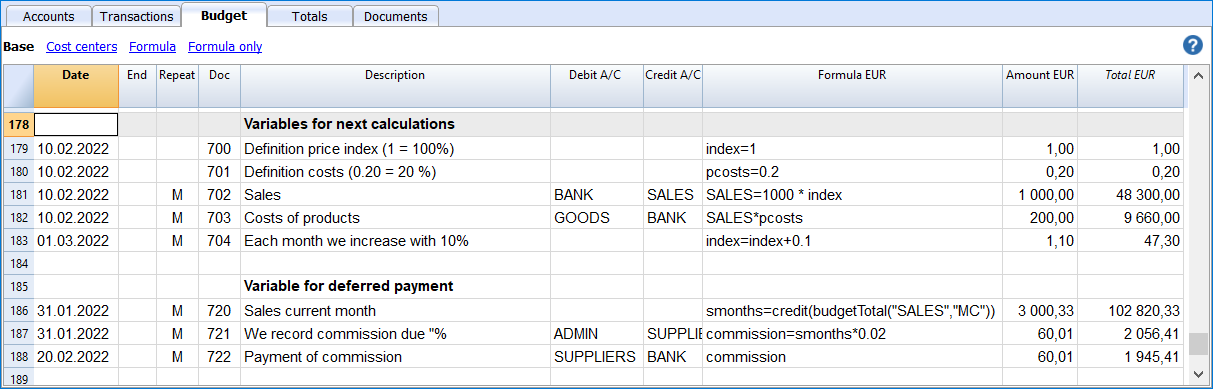
Task: Open the Formula only view link
Action: click(x=225, y=46)
